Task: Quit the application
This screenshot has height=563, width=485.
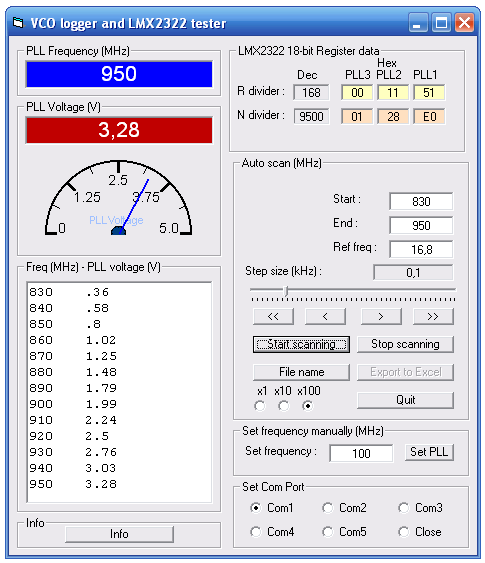Action: 405,400
